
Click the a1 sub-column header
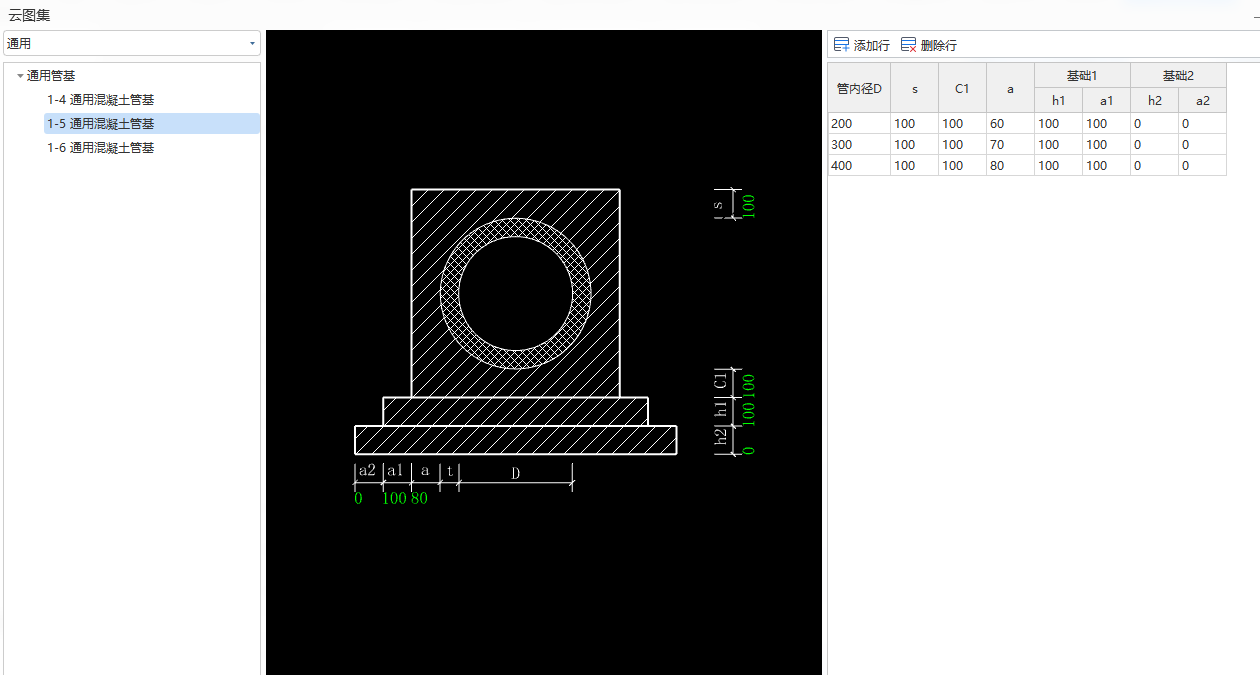tap(1106, 100)
